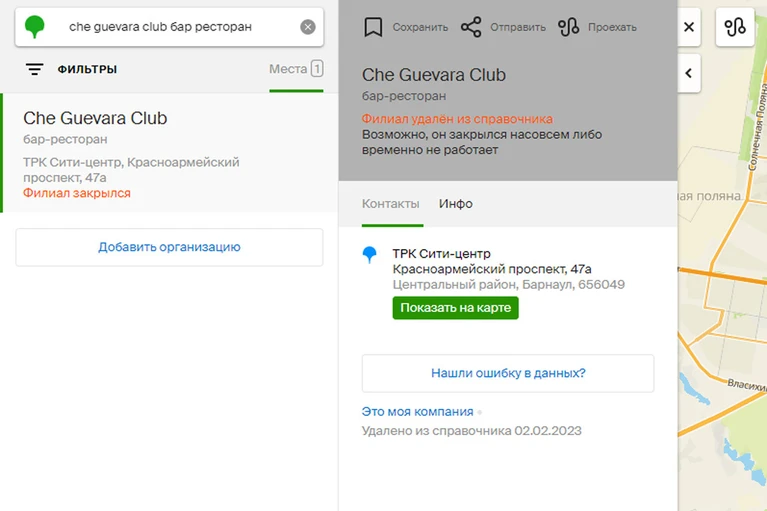The width and height of the screenshot is (767, 511).
Task: Open the Места results tab
Action: coord(296,69)
